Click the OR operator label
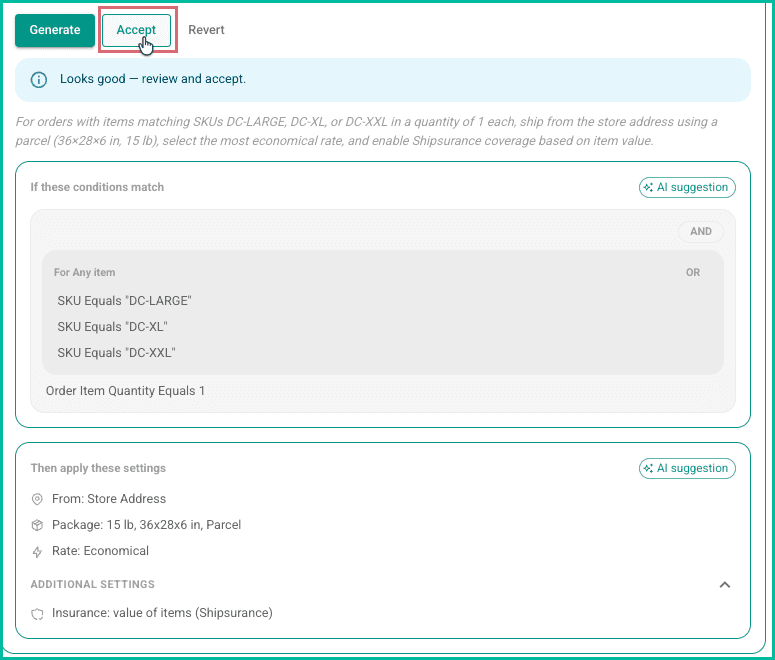Image resolution: width=775 pixels, height=660 pixels. coord(692,272)
